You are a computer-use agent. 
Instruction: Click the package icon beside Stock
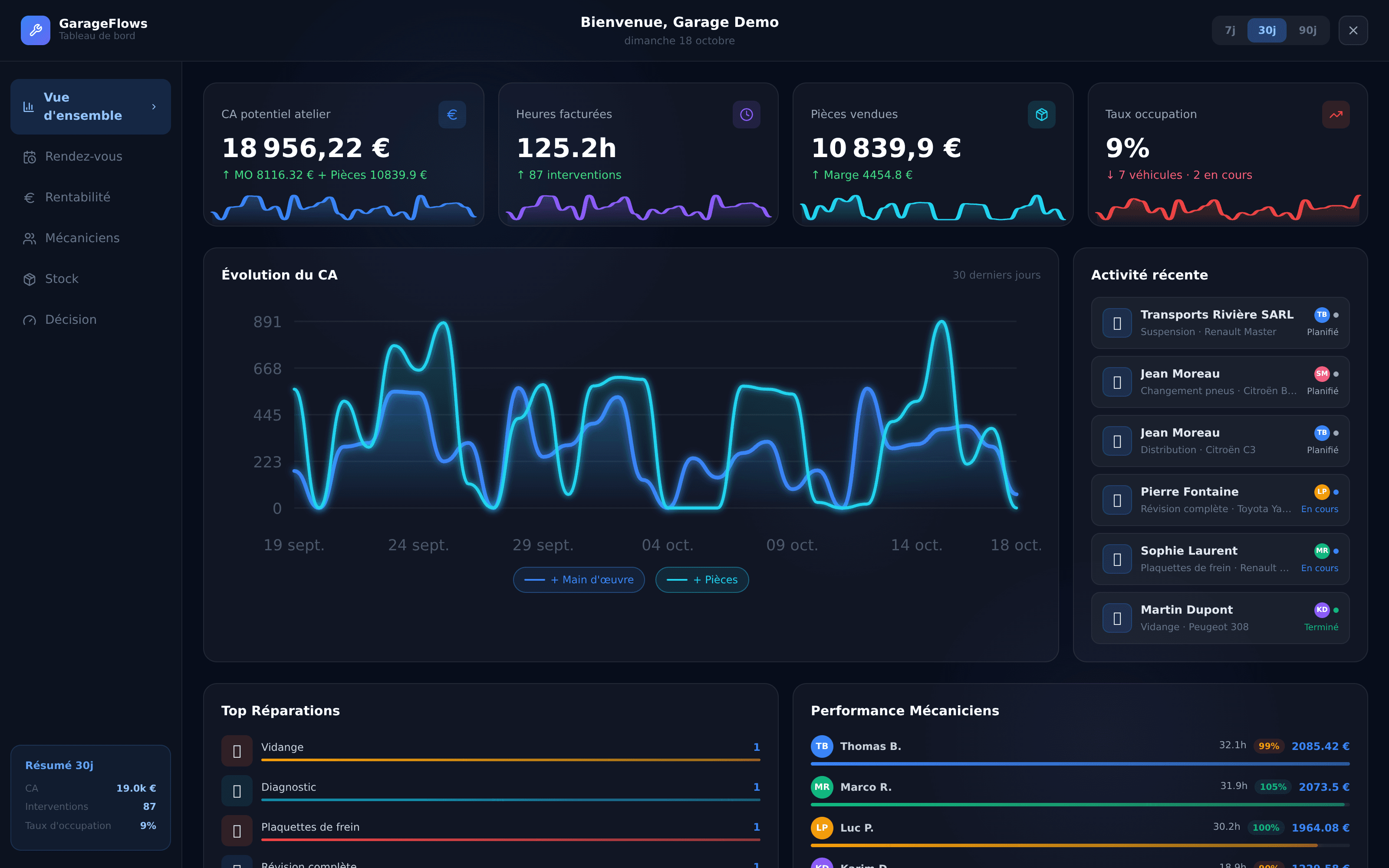click(29, 279)
